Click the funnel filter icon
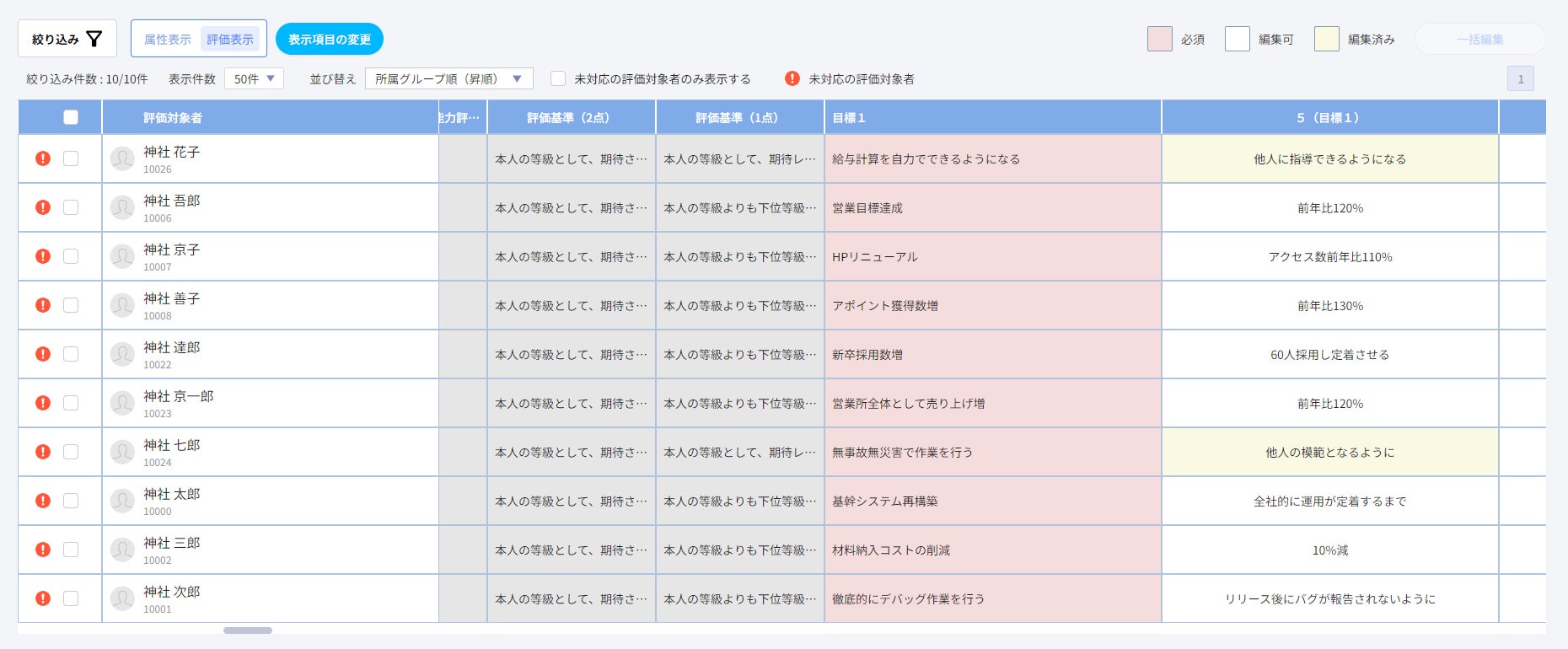 tap(94, 39)
